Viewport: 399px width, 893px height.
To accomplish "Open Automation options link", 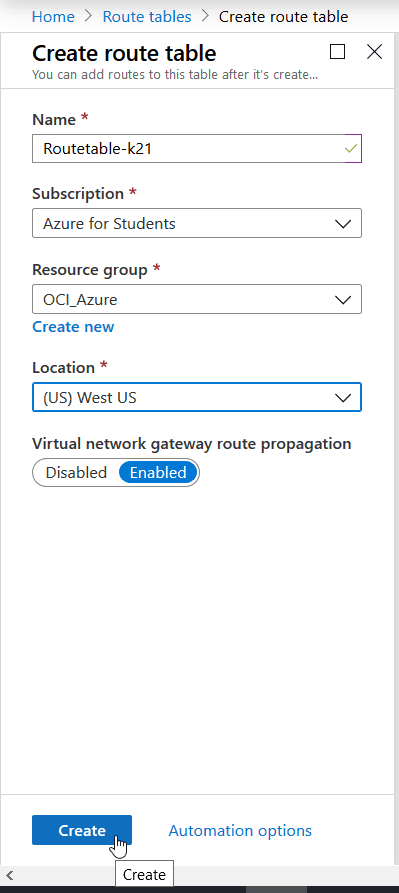I will (x=240, y=830).
